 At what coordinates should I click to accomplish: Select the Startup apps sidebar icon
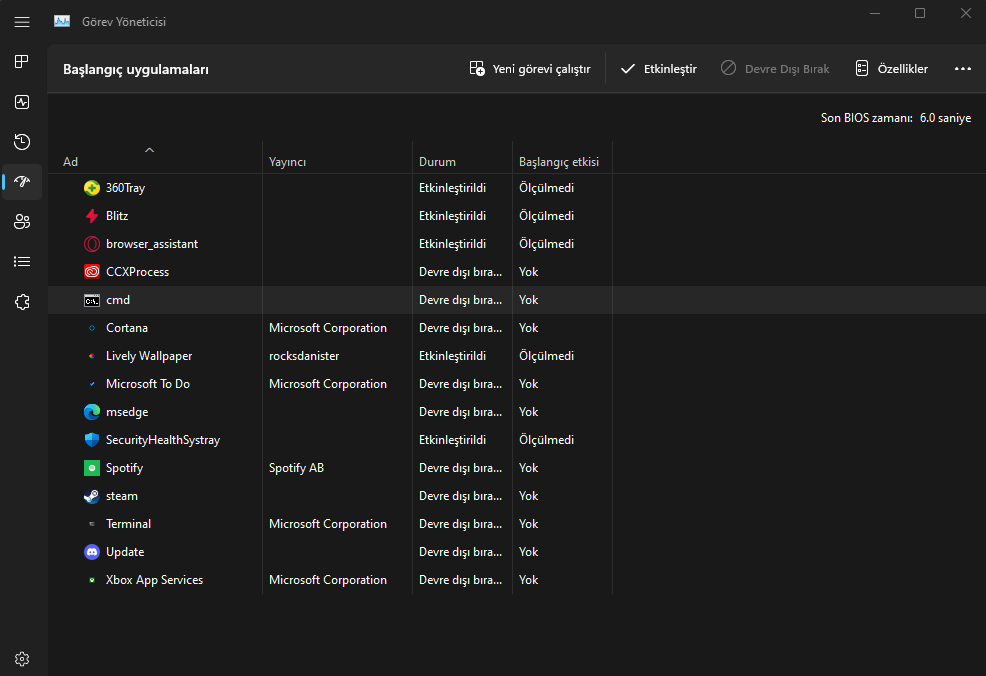(x=22, y=182)
